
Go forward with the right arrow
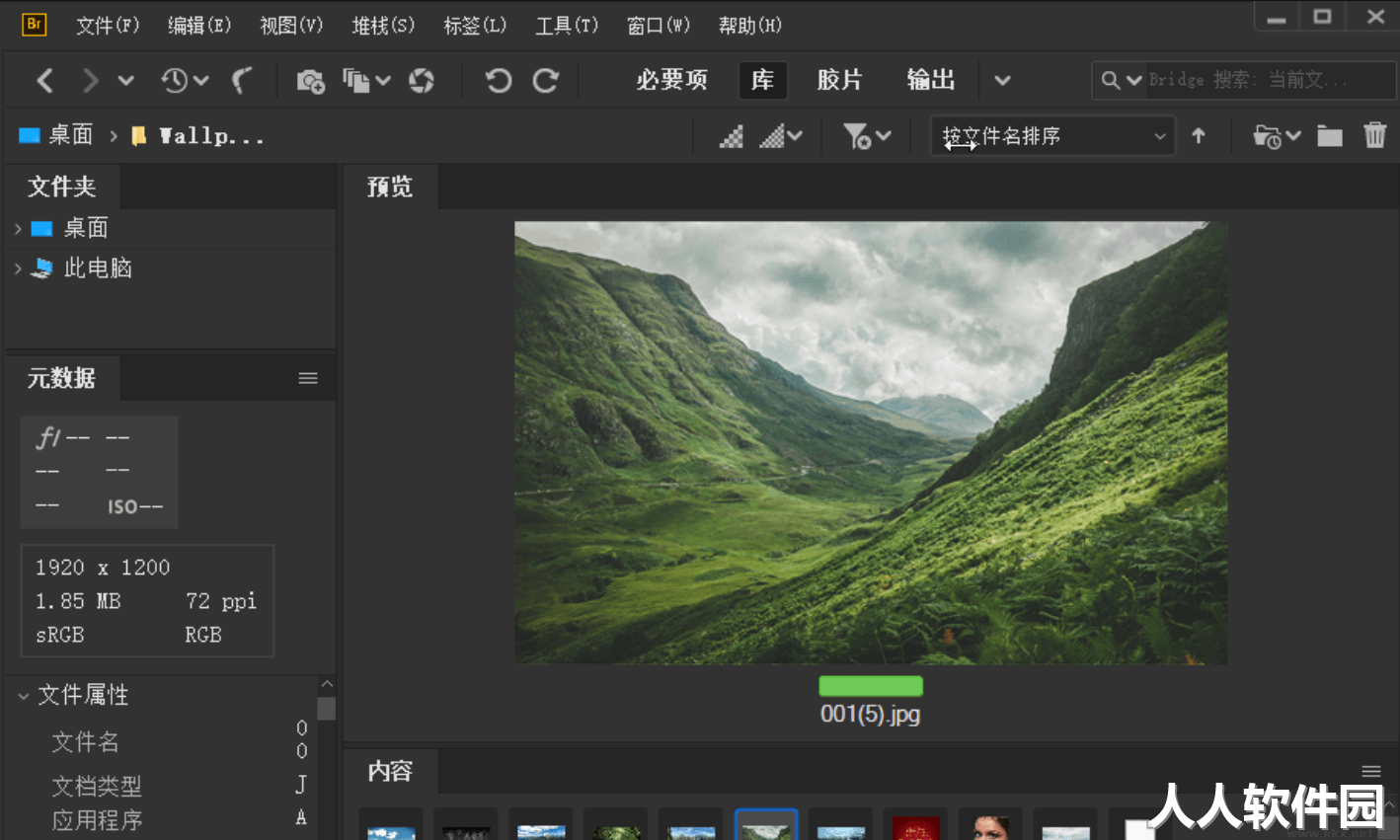tap(90, 81)
